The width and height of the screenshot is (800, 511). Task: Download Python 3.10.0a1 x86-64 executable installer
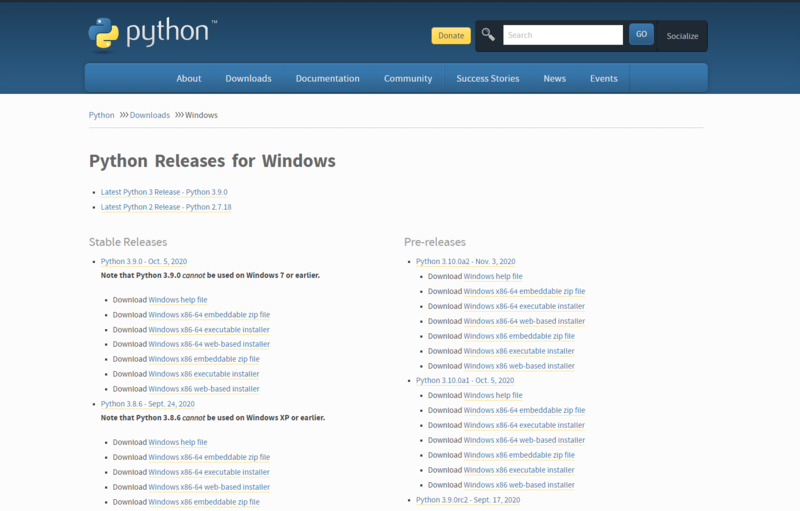pos(524,425)
